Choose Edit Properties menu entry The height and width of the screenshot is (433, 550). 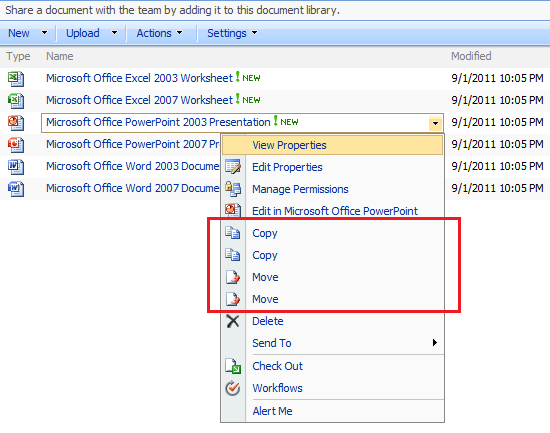pyautogui.click(x=333, y=167)
